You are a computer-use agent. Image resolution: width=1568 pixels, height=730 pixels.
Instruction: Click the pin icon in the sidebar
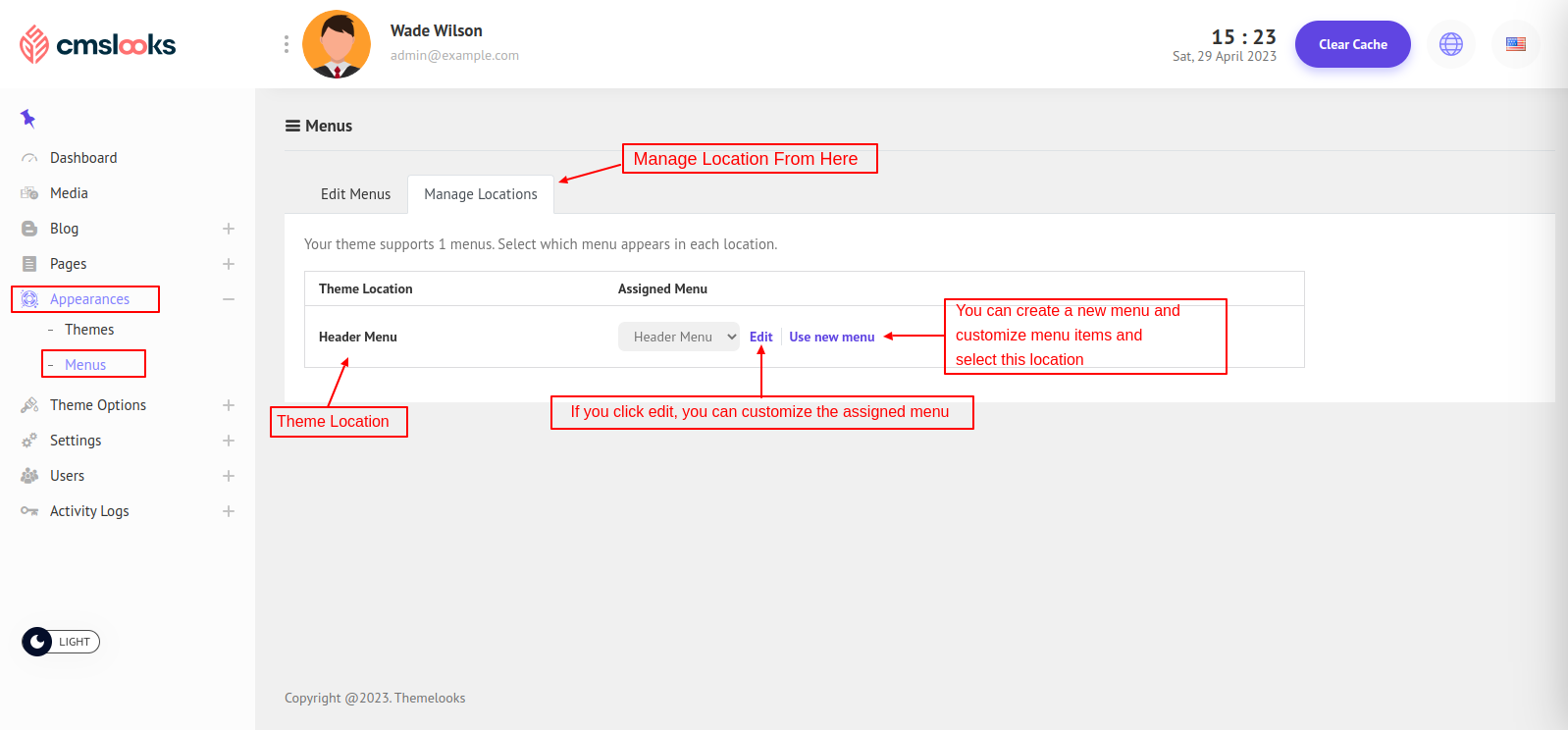coord(27,119)
